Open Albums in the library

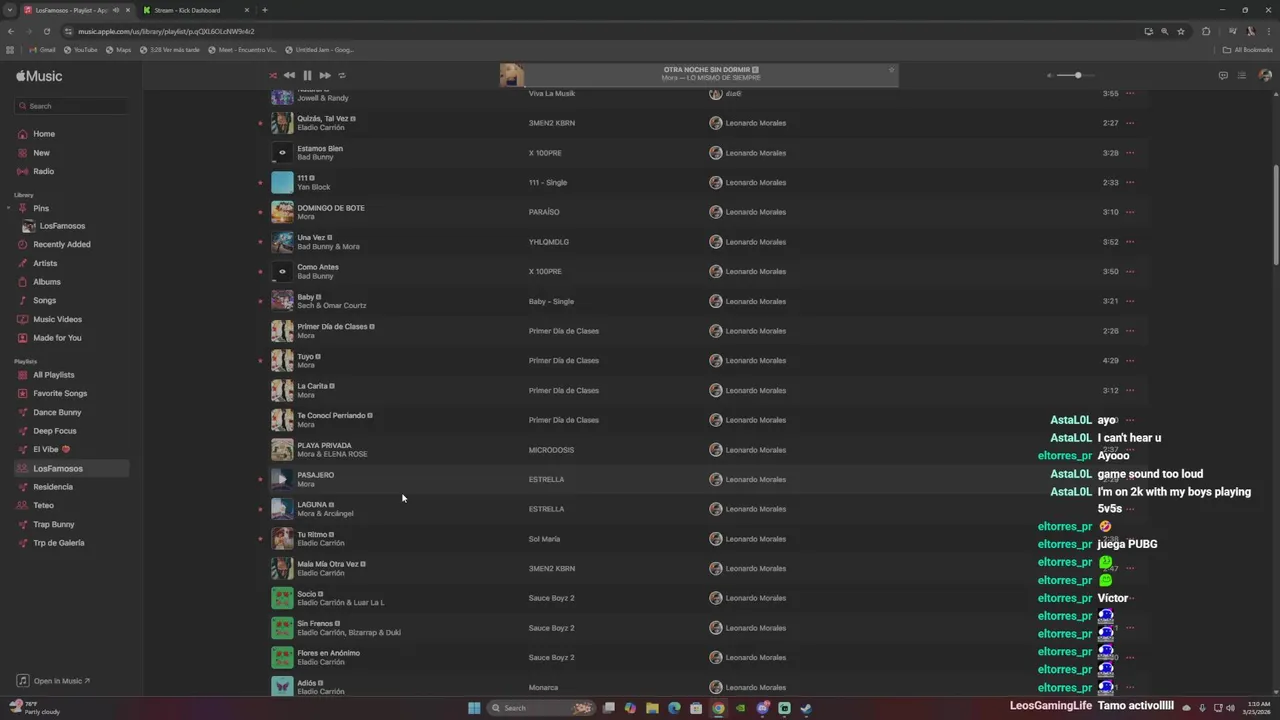[47, 282]
